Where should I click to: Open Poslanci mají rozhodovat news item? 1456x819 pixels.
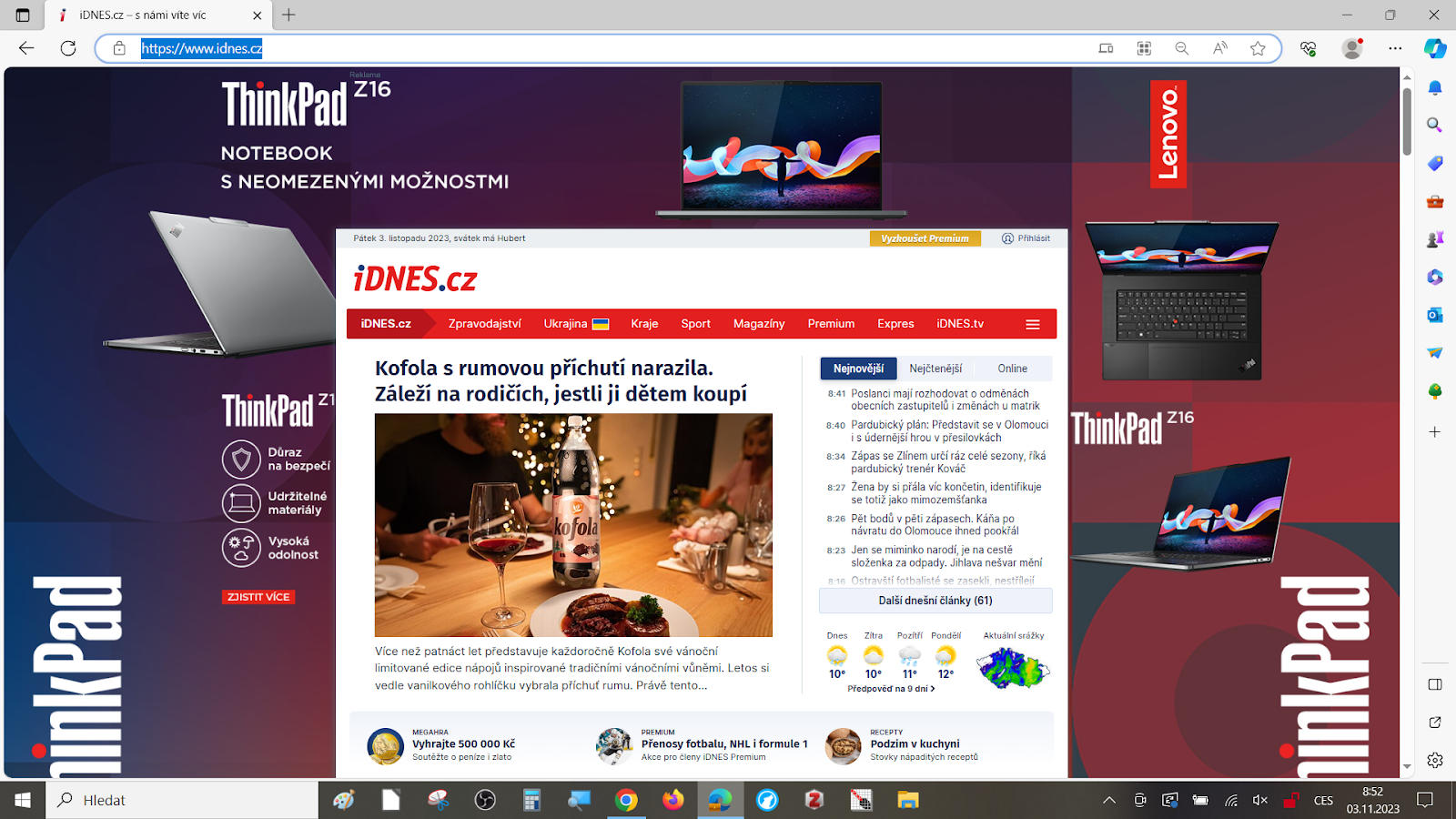click(945, 399)
